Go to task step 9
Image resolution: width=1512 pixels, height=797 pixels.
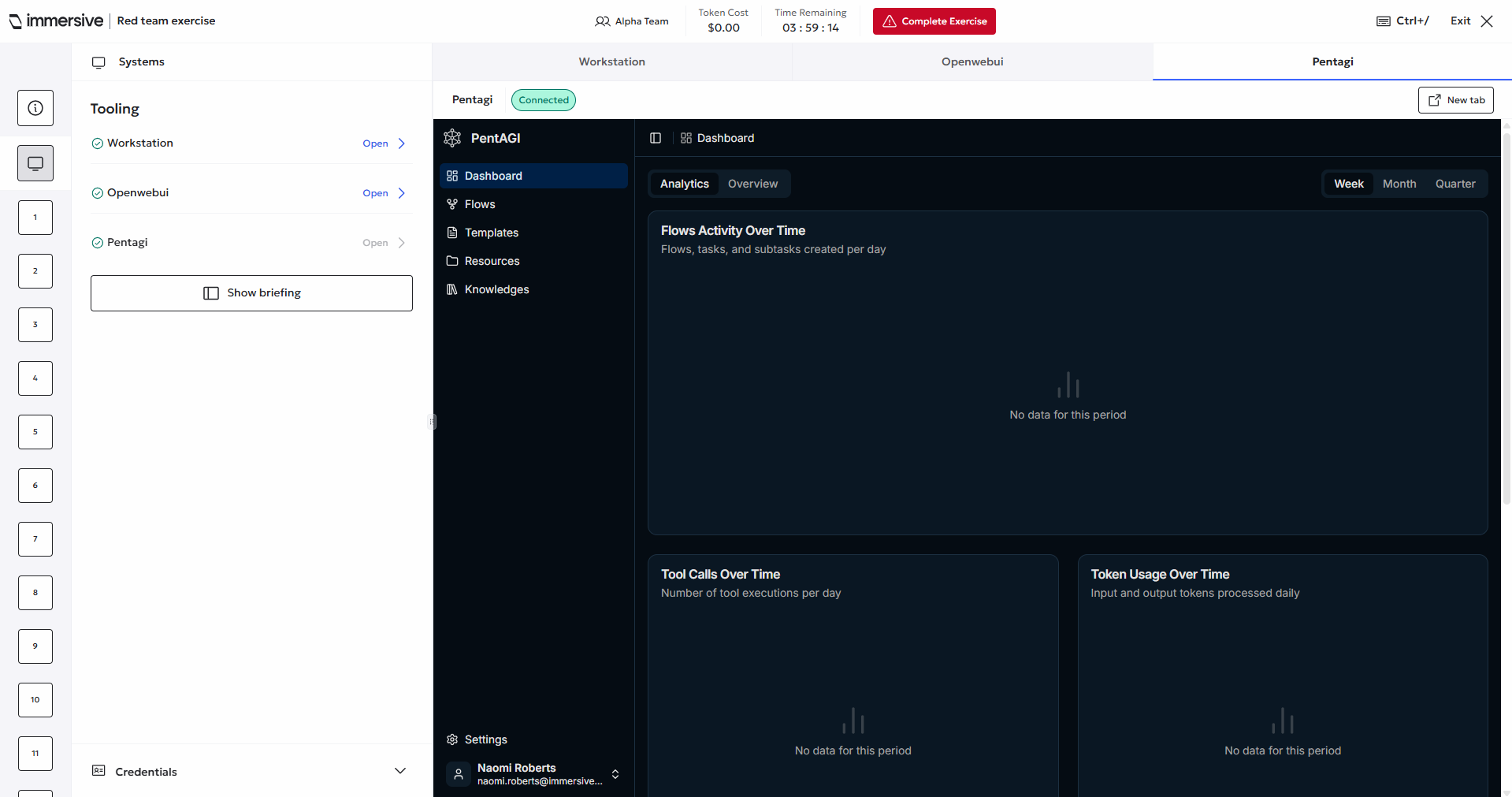(35, 646)
